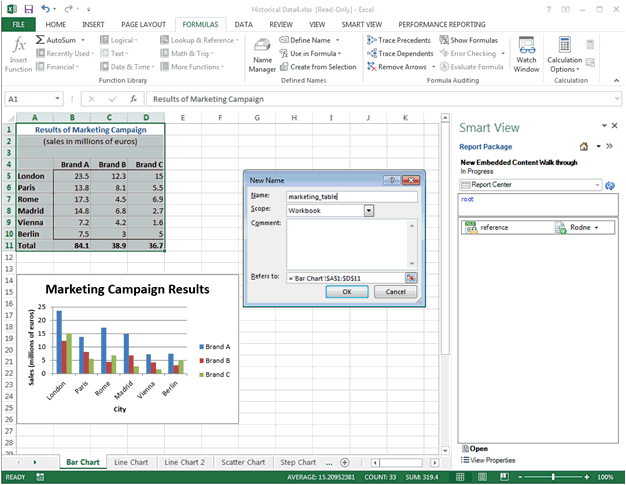Image resolution: width=626 pixels, height=485 pixels.
Task: Click Report Package link
Action: 485,146
